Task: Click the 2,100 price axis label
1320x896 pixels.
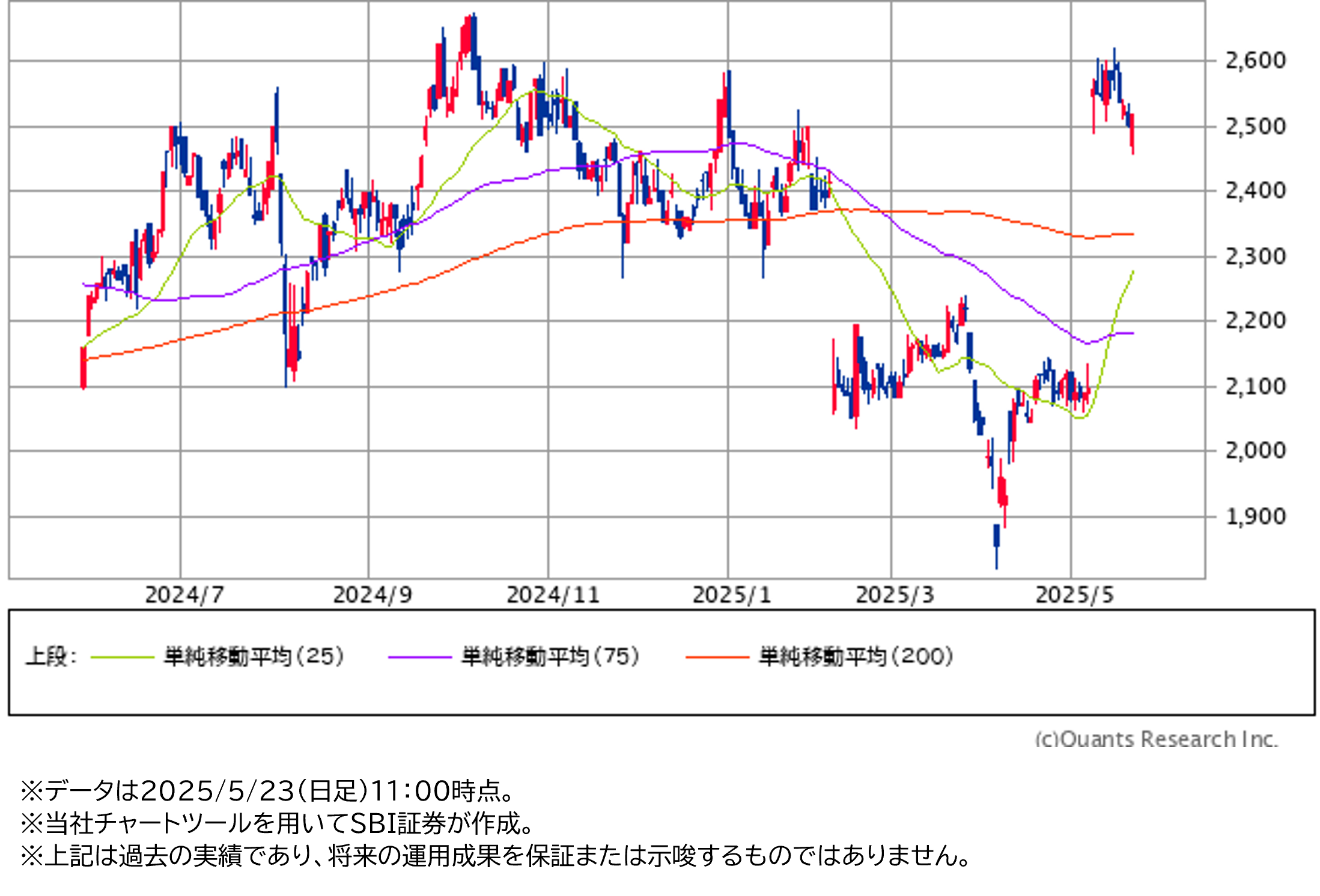Action: coord(1255,386)
